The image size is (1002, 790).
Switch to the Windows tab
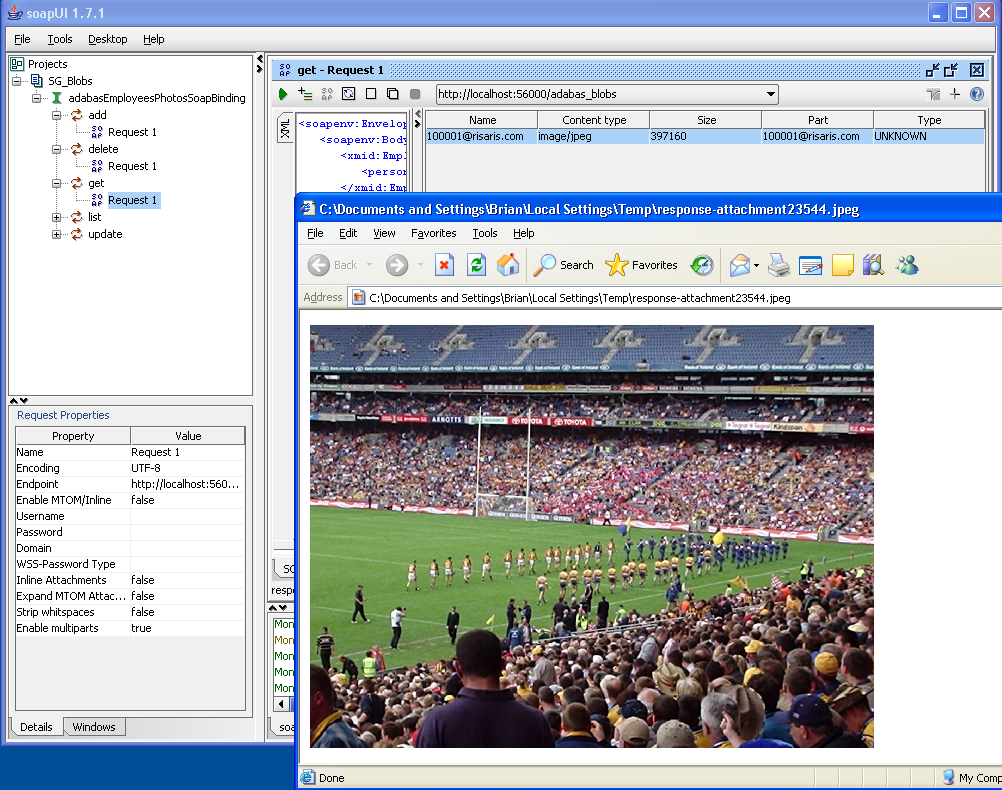point(94,727)
